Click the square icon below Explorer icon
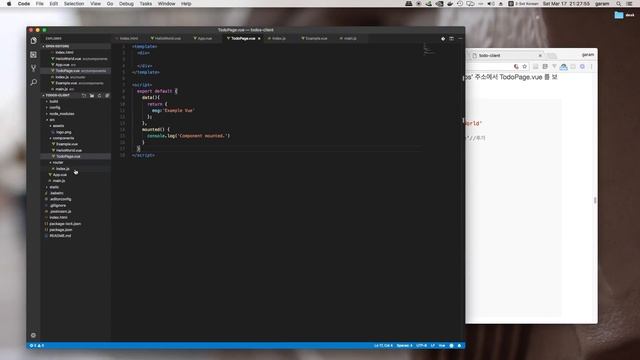Viewport: 640px width, 360px height. click(x=33, y=55)
